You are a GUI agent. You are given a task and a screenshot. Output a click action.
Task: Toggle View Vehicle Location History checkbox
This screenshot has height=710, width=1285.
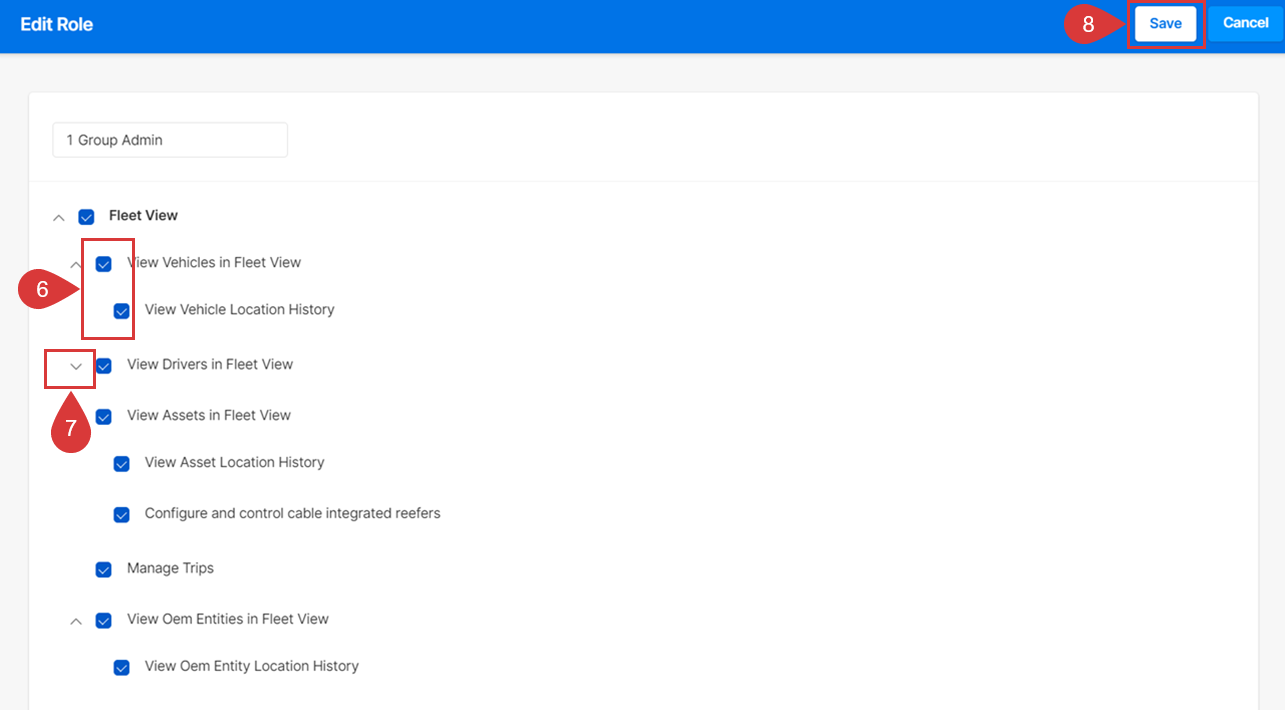pos(122,311)
